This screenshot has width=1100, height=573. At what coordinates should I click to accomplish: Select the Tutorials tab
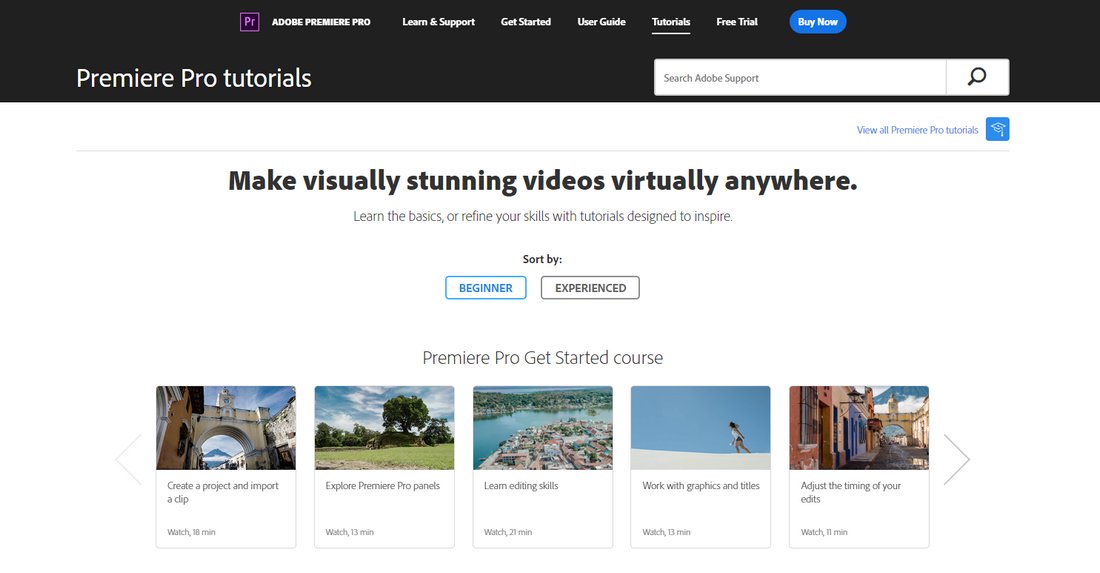tap(671, 22)
